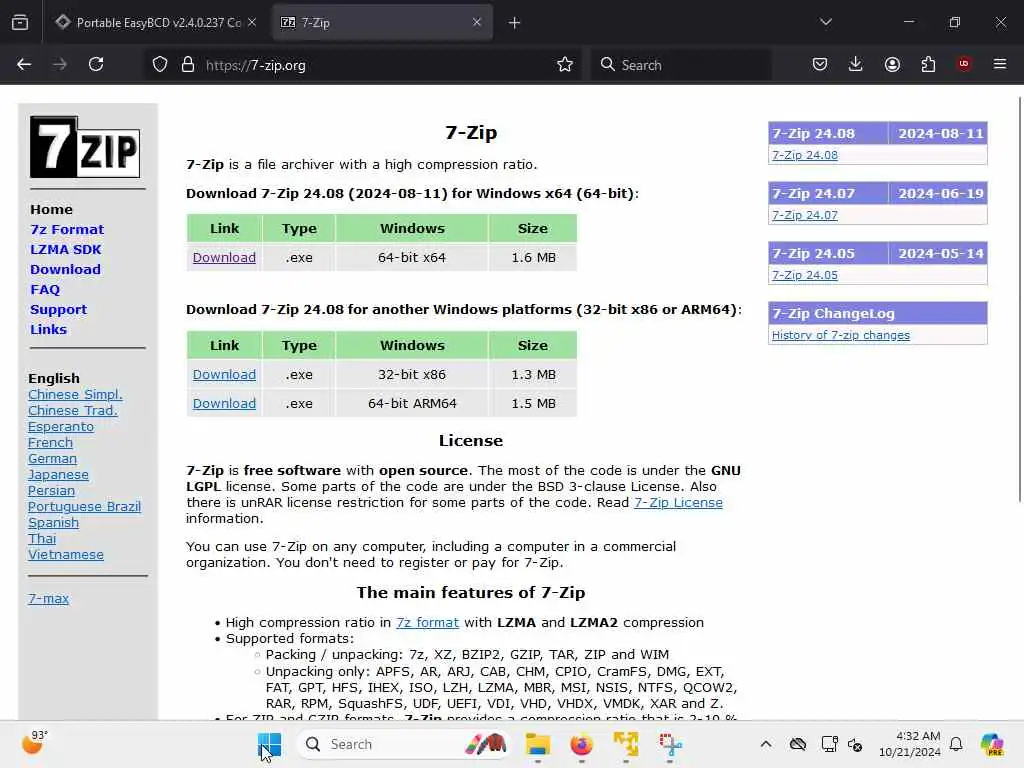The image size is (1024, 768).
Task: Switch language to Persian
Action: pos(52,490)
